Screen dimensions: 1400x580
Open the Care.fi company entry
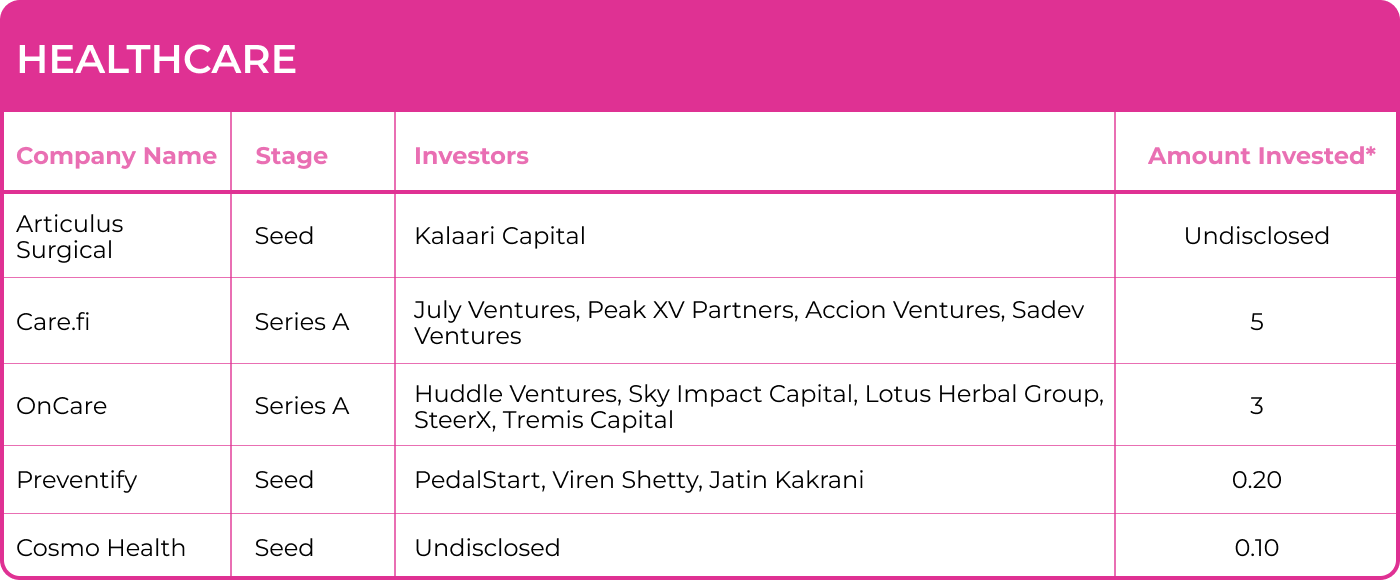pos(53,322)
